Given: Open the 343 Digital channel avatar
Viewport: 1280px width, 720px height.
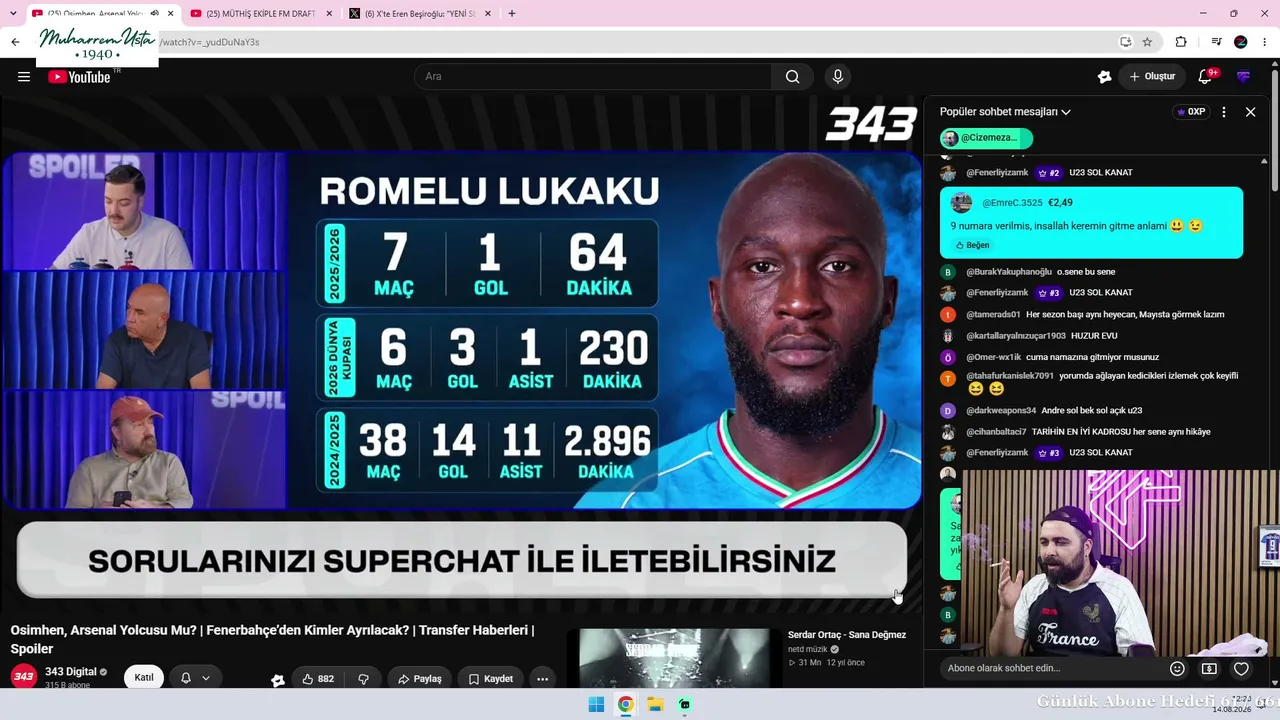Looking at the screenshot, I should pyautogui.click(x=24, y=677).
